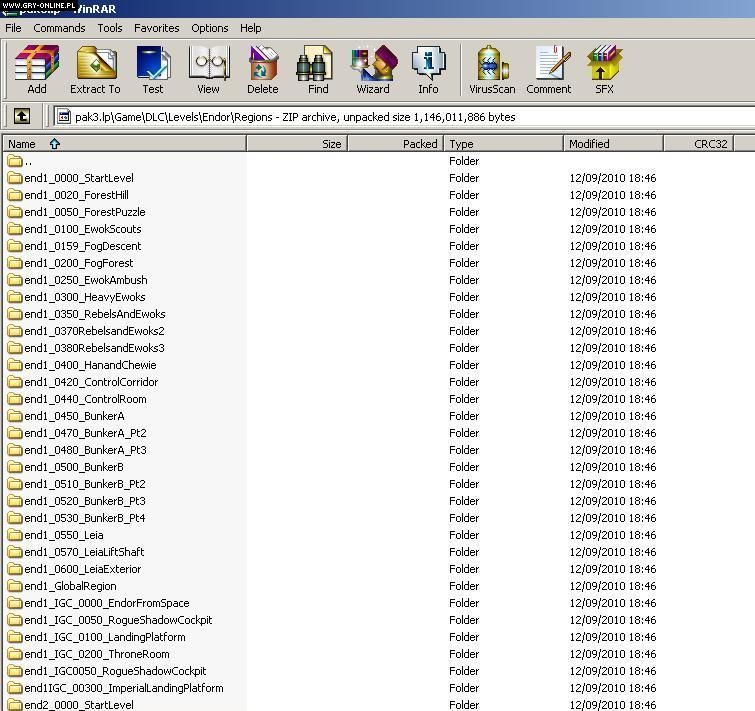Viewport: 755px width, 711px height.
Task: Select the end1_0450_BunkerA folder
Action: point(74,416)
